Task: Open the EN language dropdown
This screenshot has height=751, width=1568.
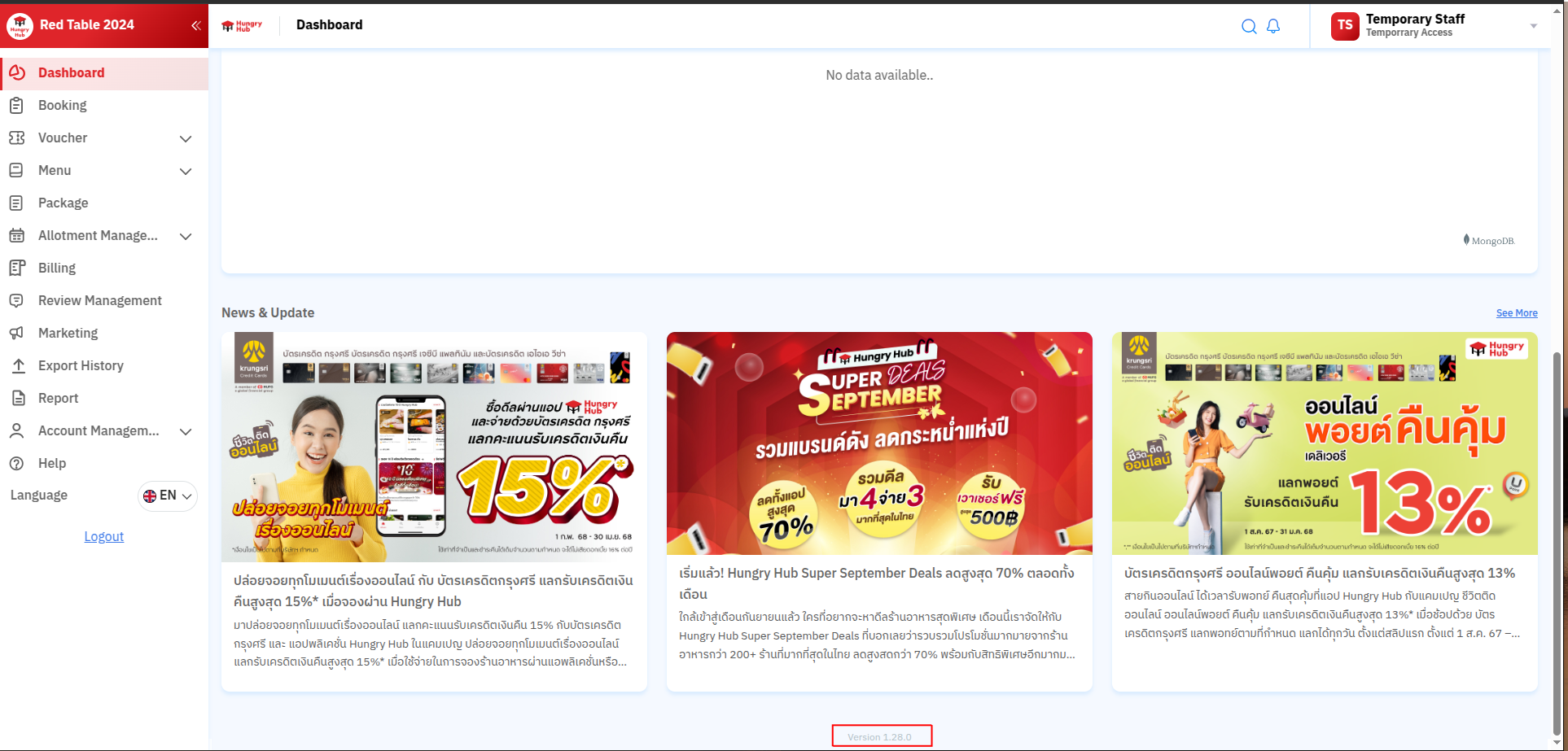Action: coord(168,496)
